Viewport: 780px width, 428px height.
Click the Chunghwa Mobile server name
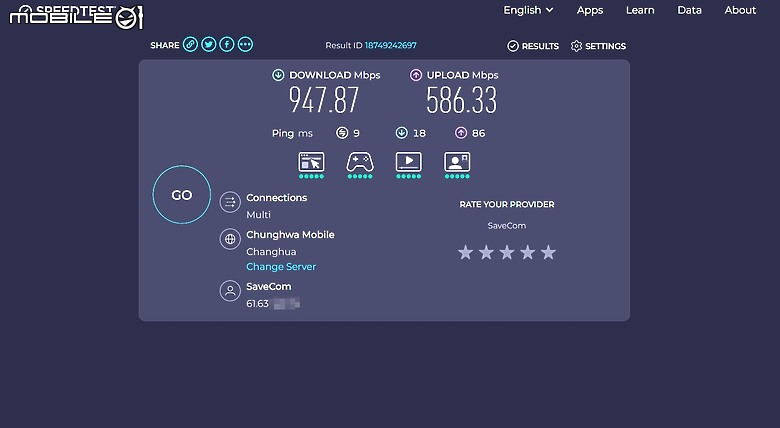[x=290, y=235]
